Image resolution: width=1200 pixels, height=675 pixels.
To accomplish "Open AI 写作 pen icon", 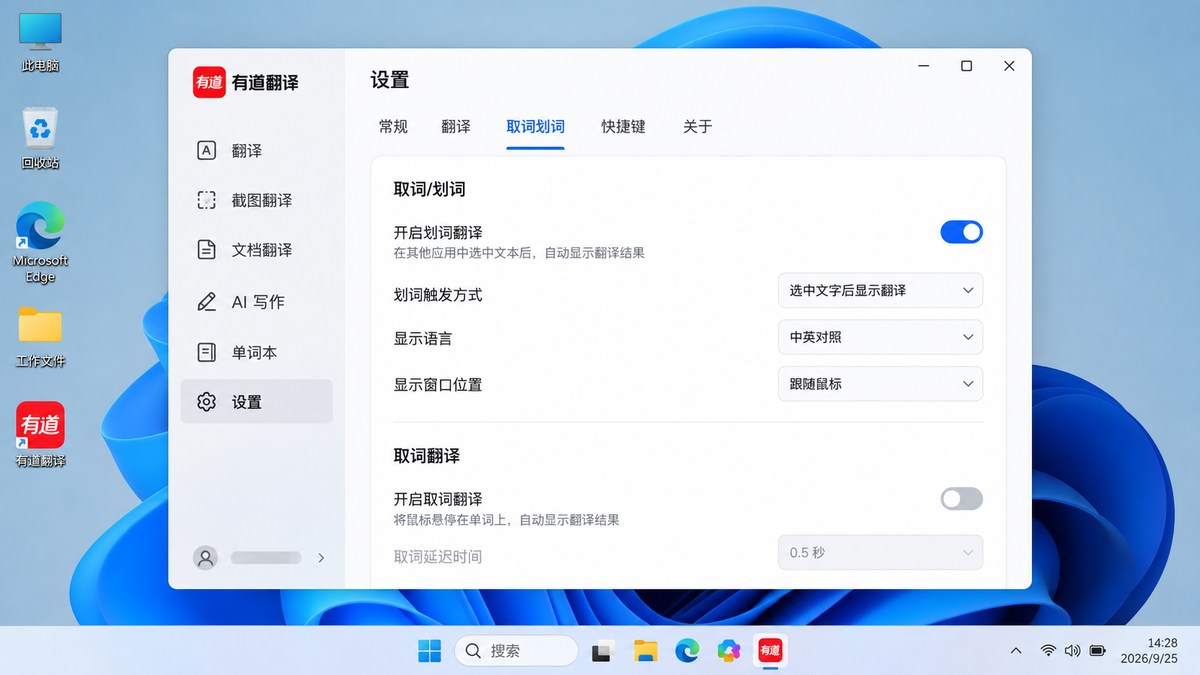I will pos(206,301).
